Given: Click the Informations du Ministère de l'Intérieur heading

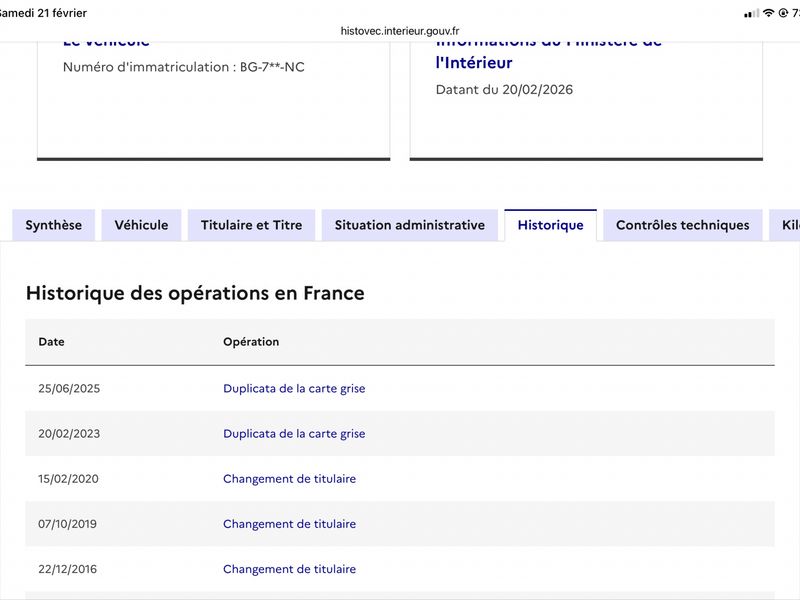Looking at the screenshot, I should [548, 52].
